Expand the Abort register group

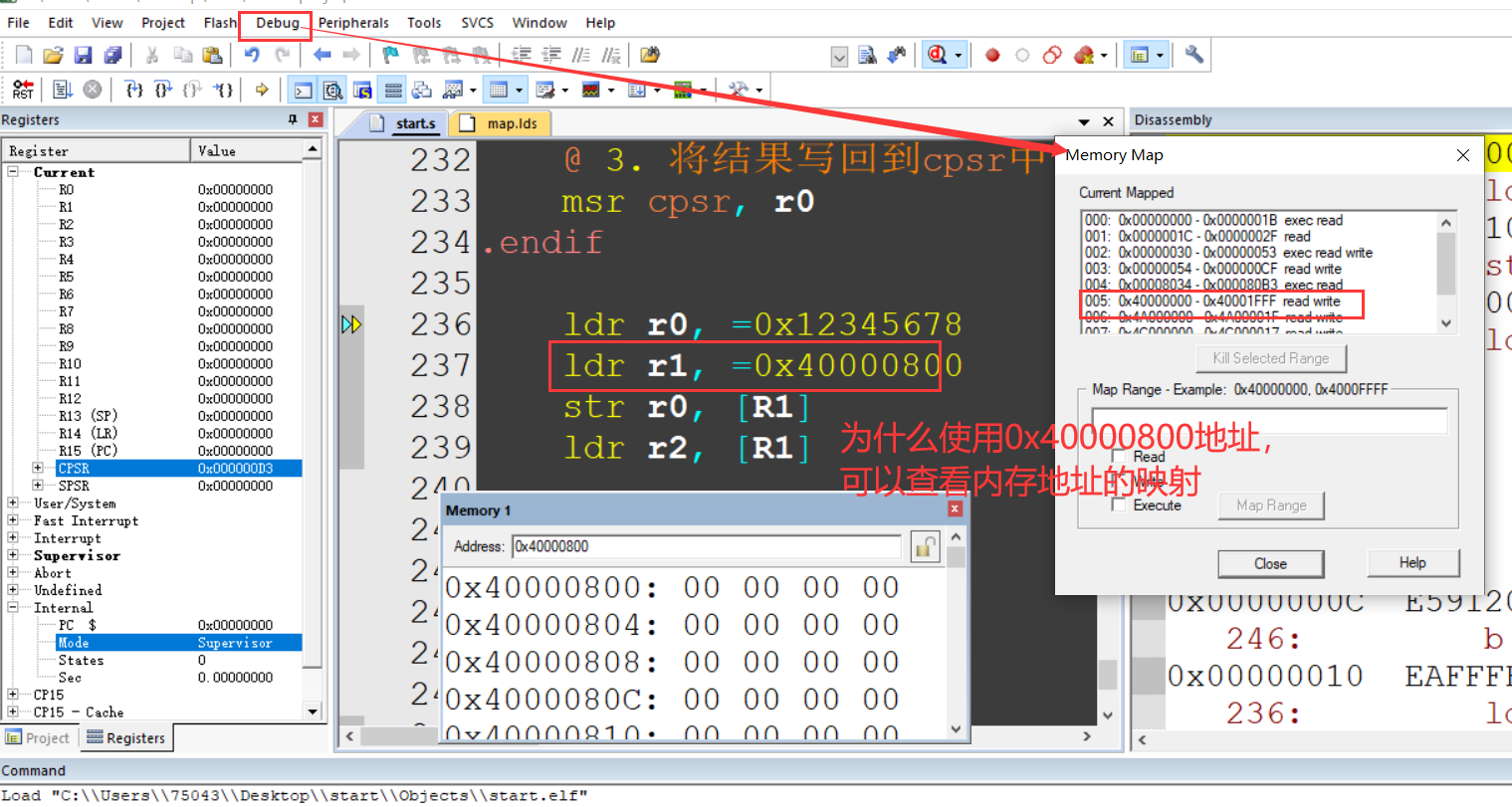(x=14, y=573)
